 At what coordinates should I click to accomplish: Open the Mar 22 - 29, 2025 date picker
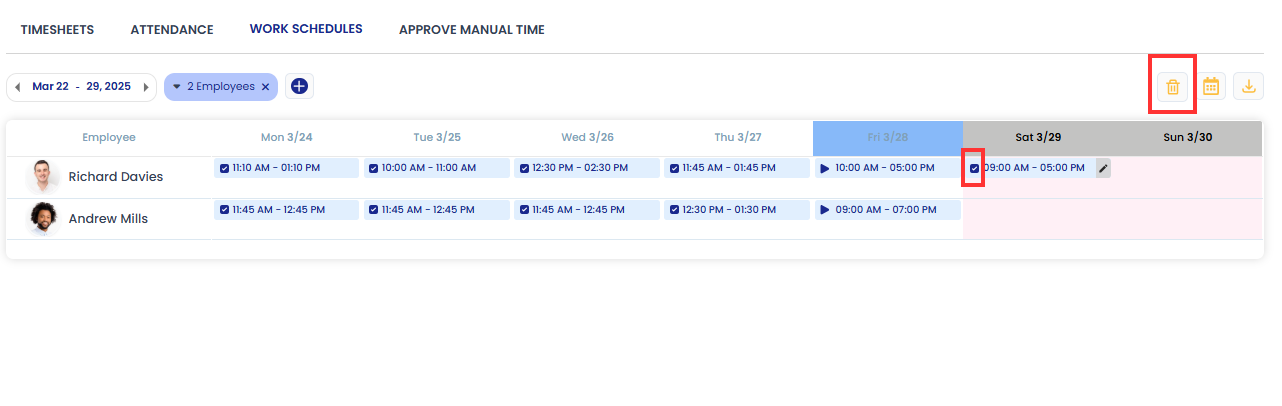[x=81, y=87]
